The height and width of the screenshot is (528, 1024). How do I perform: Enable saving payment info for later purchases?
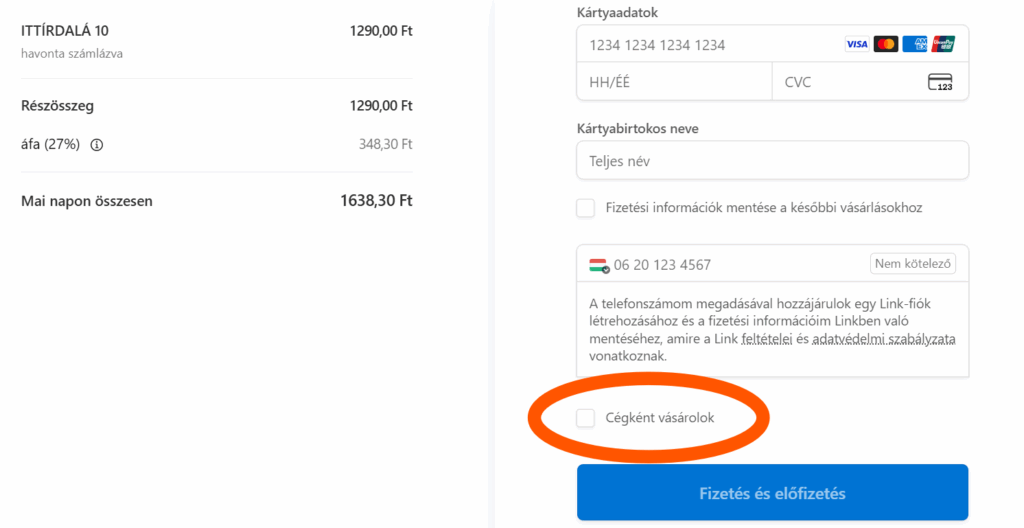tap(586, 208)
